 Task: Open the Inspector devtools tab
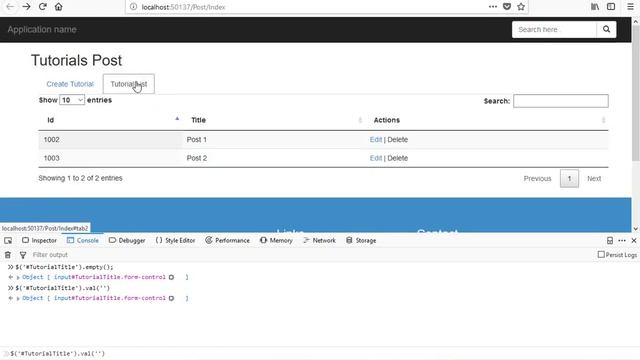(x=40, y=240)
